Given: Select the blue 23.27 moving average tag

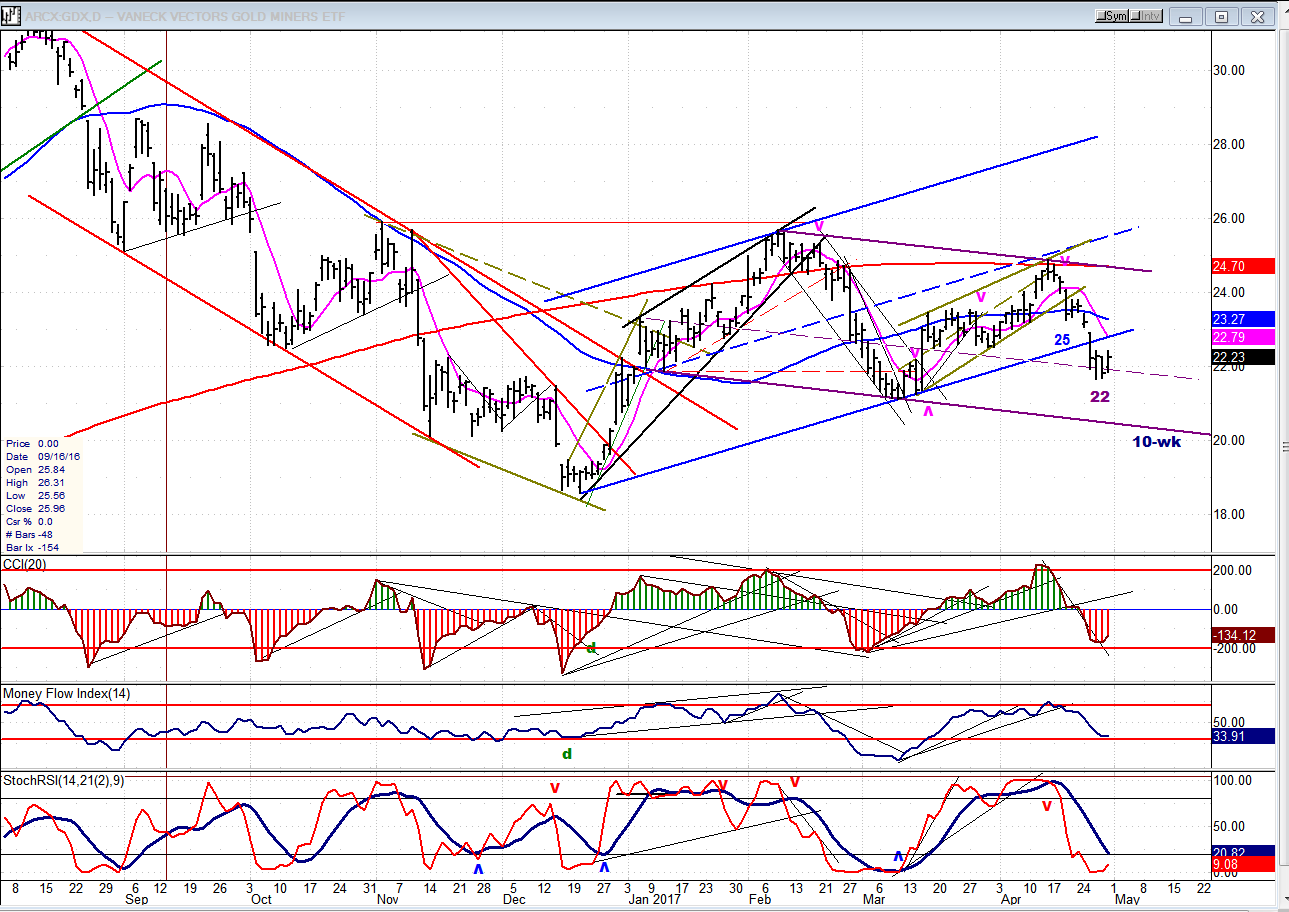Looking at the screenshot, I should pyautogui.click(x=1241, y=319).
